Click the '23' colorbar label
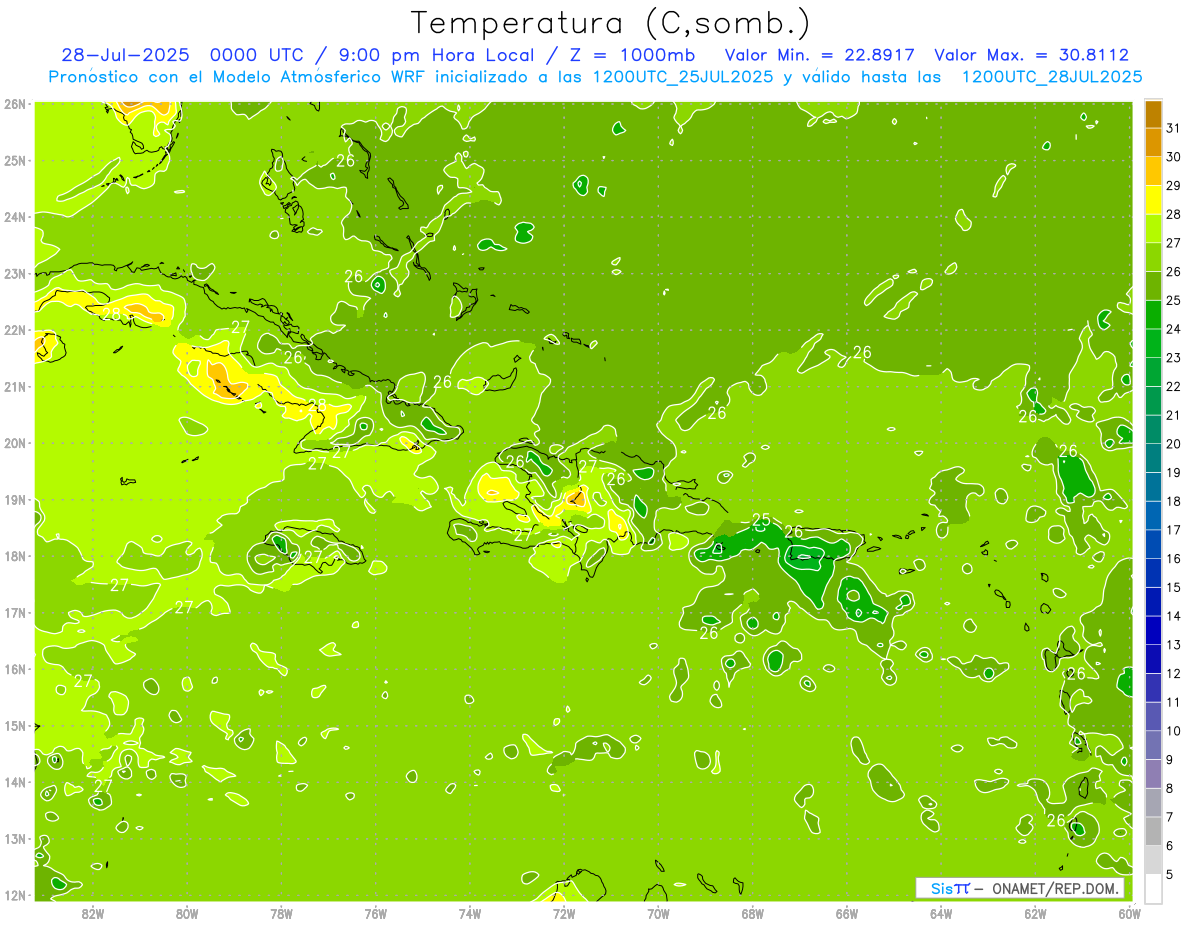 (x=1173, y=358)
